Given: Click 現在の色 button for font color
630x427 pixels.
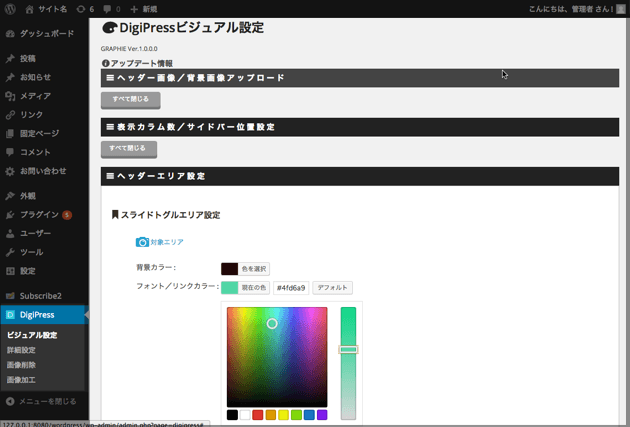Looking at the screenshot, I should click(254, 288).
